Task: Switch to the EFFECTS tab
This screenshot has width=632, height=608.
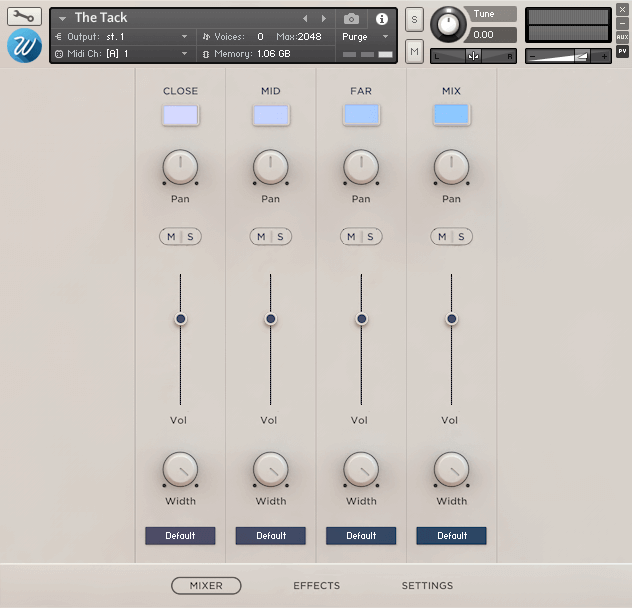Action: pos(316,586)
